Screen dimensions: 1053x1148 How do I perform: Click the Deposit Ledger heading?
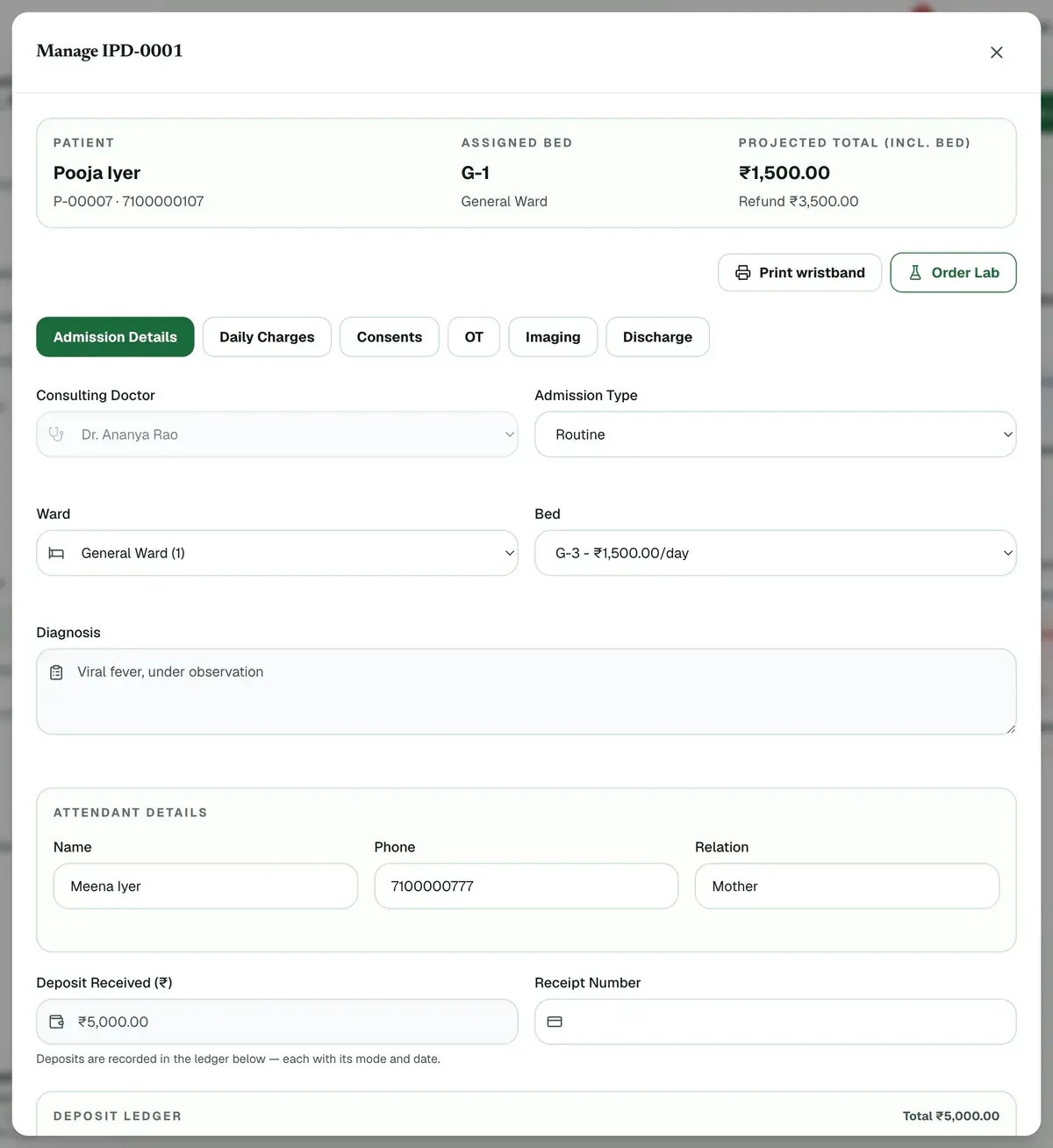pyautogui.click(x=118, y=1116)
